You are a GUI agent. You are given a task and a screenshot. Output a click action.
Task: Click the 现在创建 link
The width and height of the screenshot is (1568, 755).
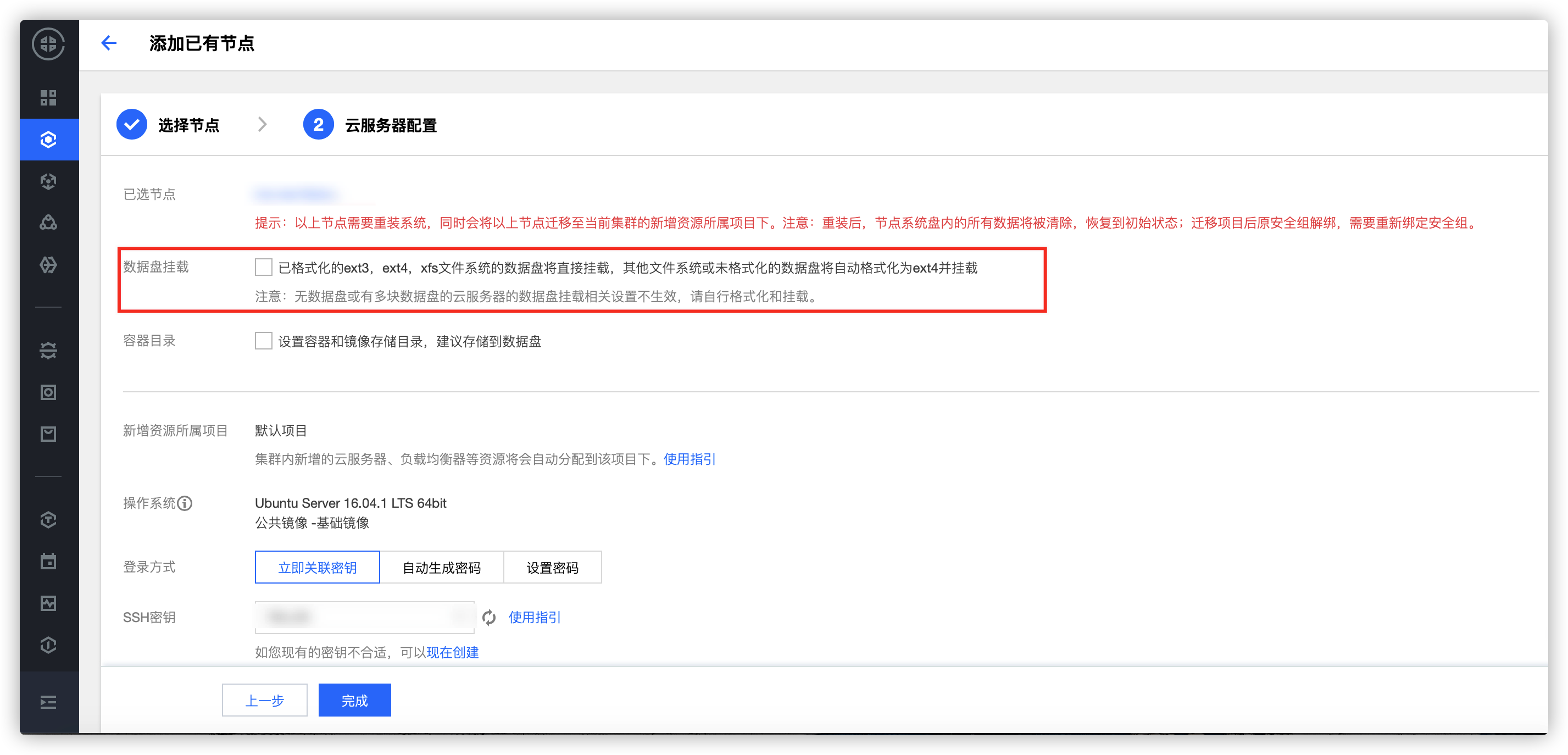tap(452, 653)
